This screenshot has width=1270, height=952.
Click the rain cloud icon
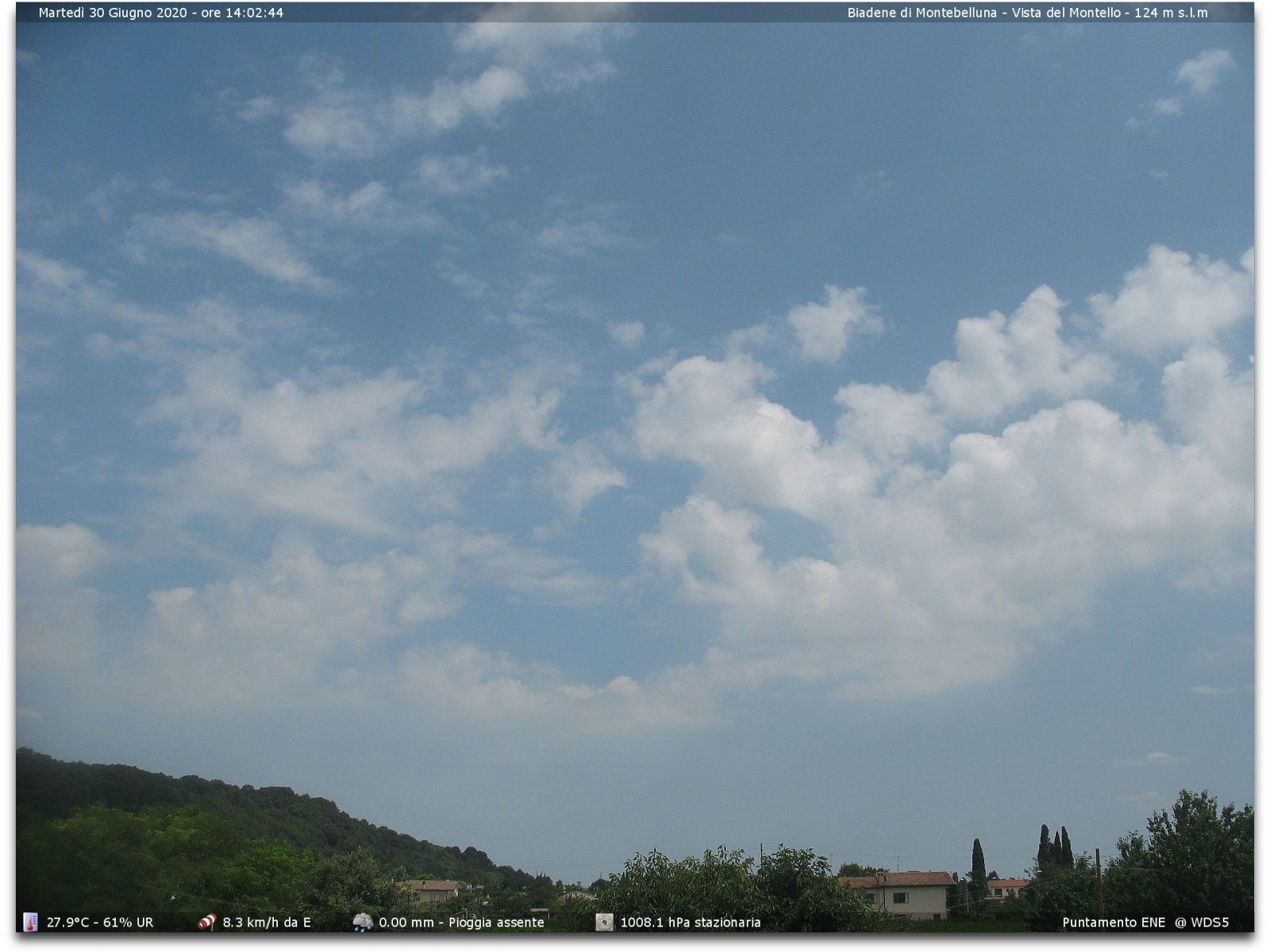(x=363, y=922)
